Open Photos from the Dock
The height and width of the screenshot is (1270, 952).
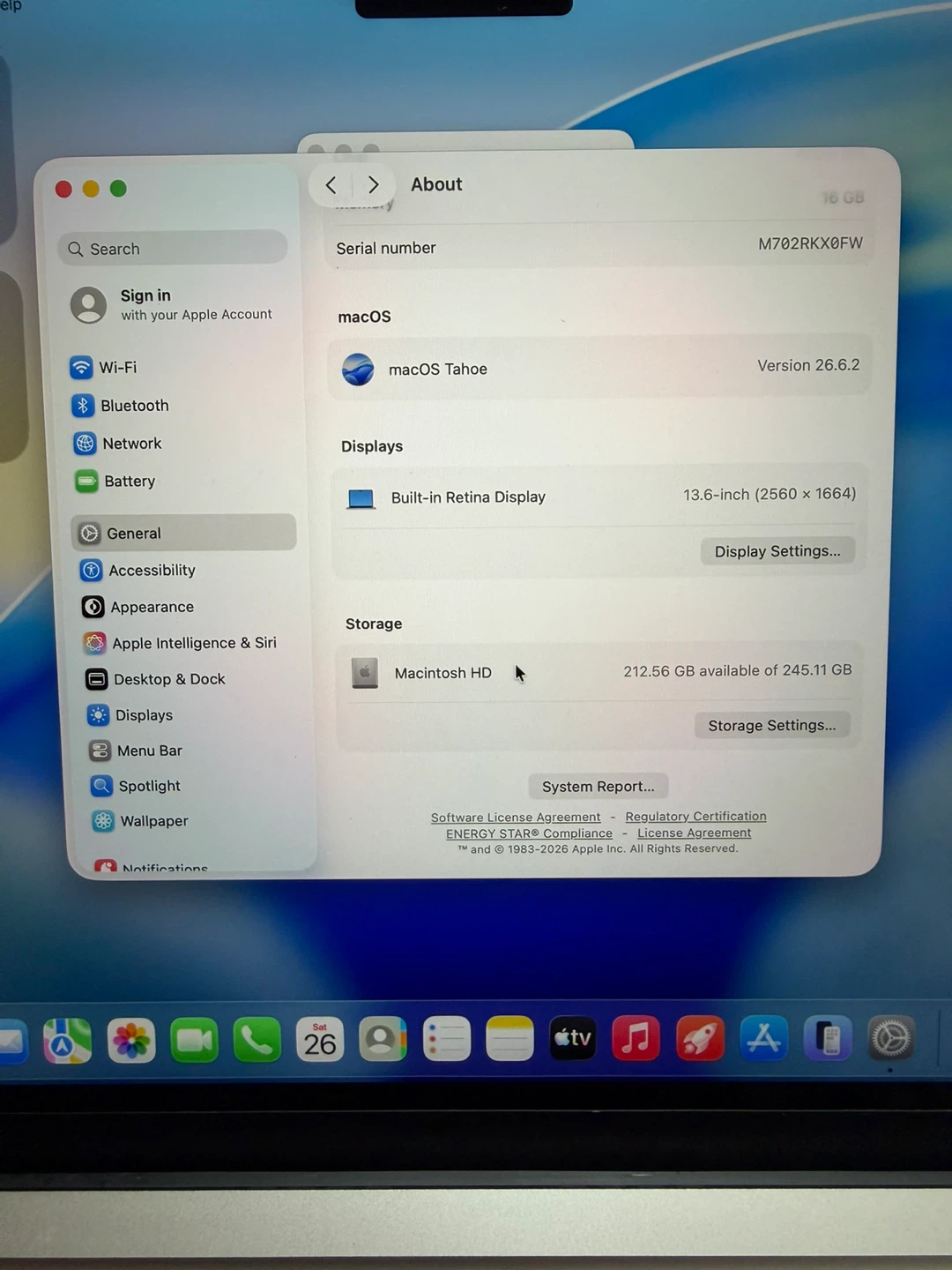131,1041
